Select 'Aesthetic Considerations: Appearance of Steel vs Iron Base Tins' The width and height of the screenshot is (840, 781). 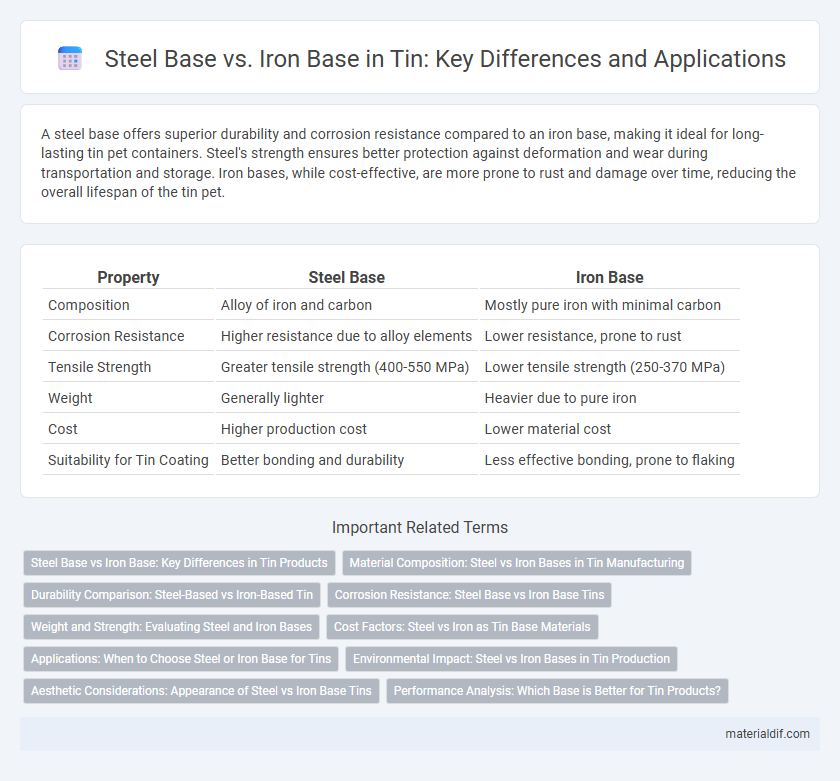pos(201,691)
